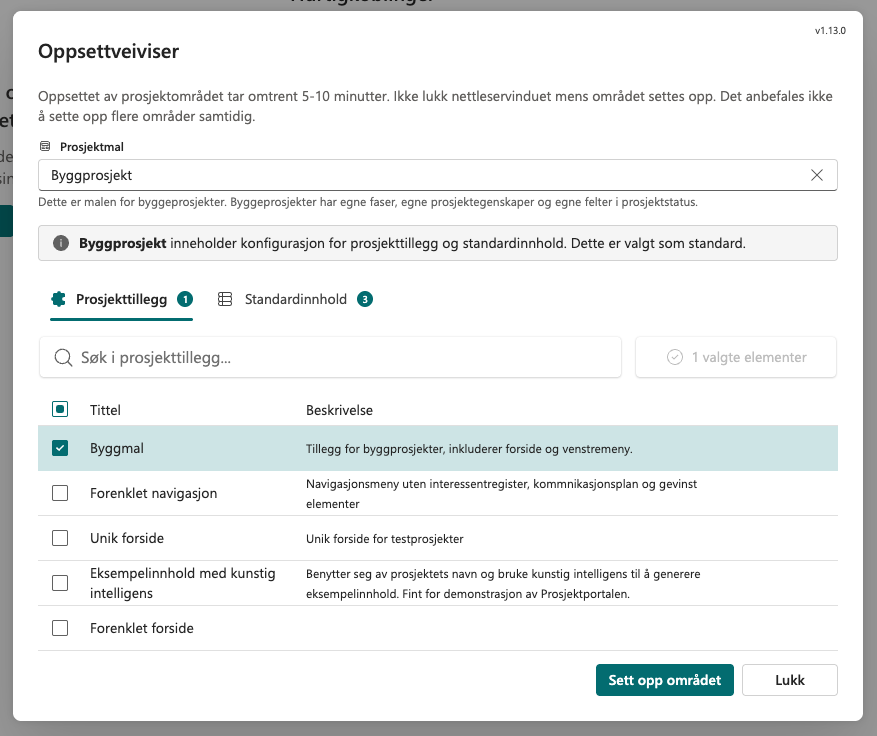Click the checkmark icon beside 1 valgte elementer
This screenshot has width=877, height=736.
pos(675,357)
